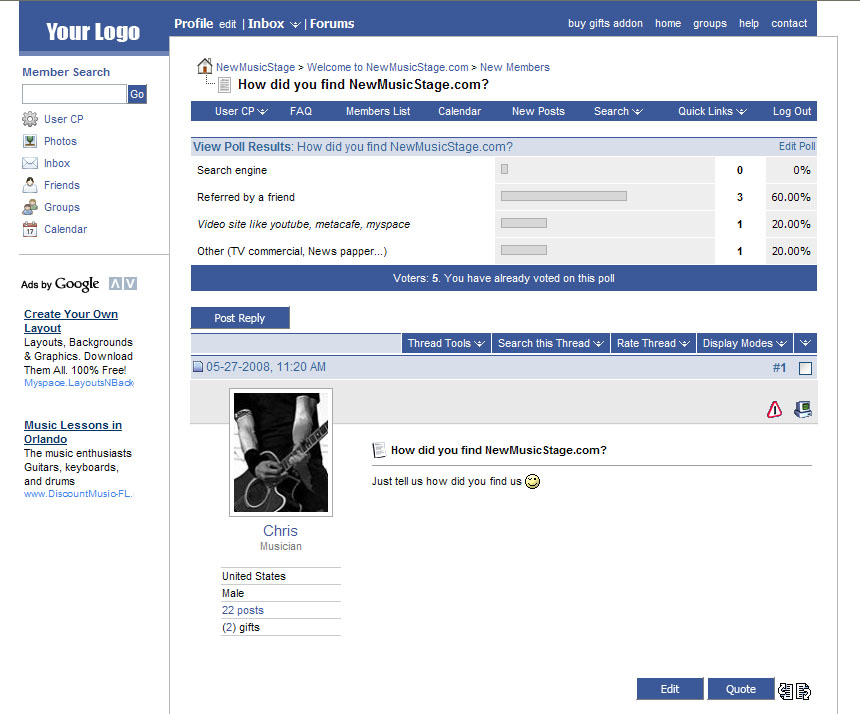The width and height of the screenshot is (860, 714).
Task: Click the Friends person icon in sidebar
Action: (x=30, y=185)
